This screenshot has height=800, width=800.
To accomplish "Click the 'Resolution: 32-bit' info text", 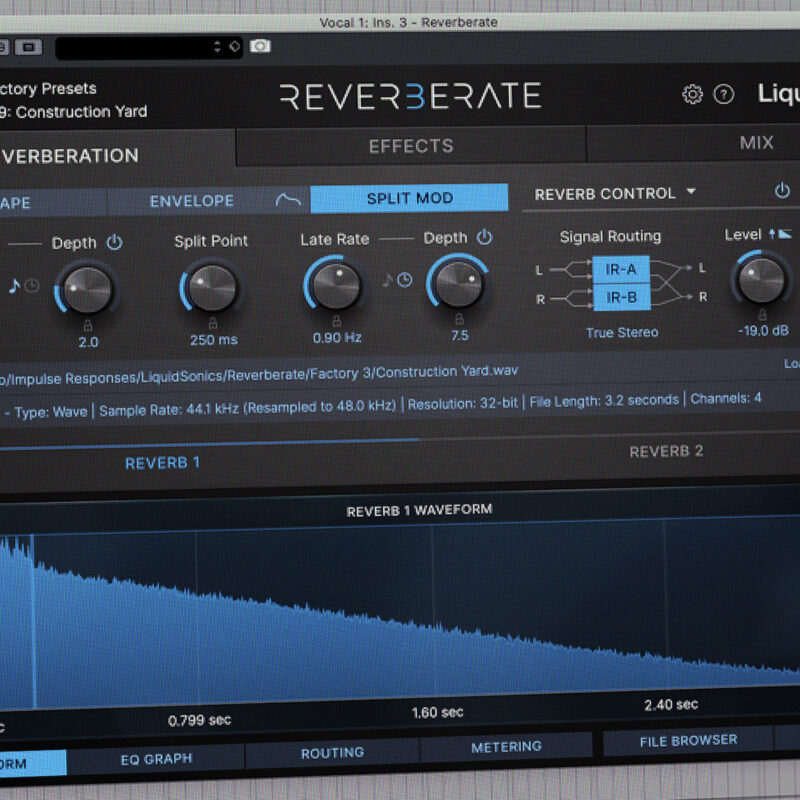I will 463,404.
